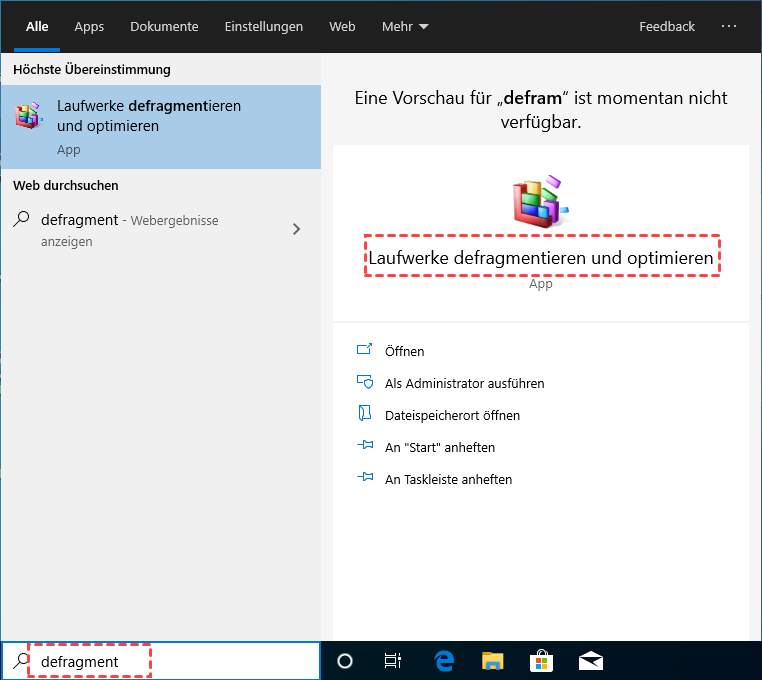Open the Mail app from the taskbar
This screenshot has width=762, height=680.
pos(591,661)
